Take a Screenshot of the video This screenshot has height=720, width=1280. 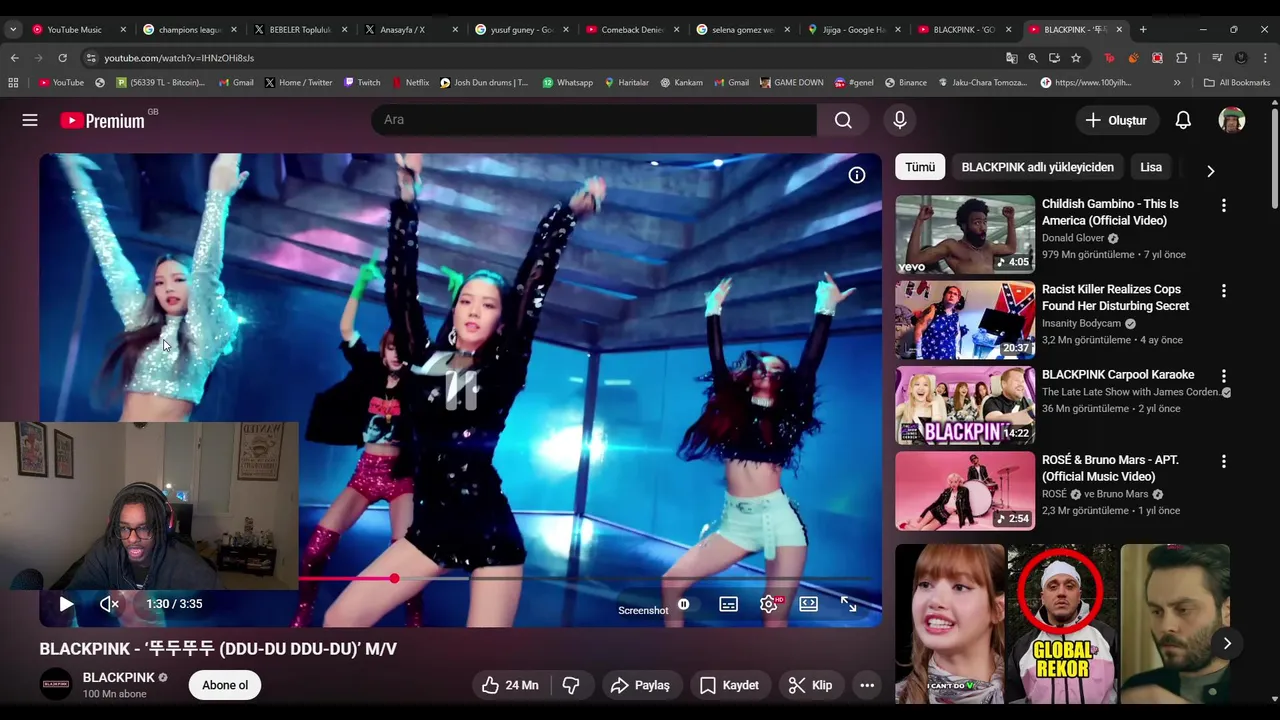pos(643,610)
